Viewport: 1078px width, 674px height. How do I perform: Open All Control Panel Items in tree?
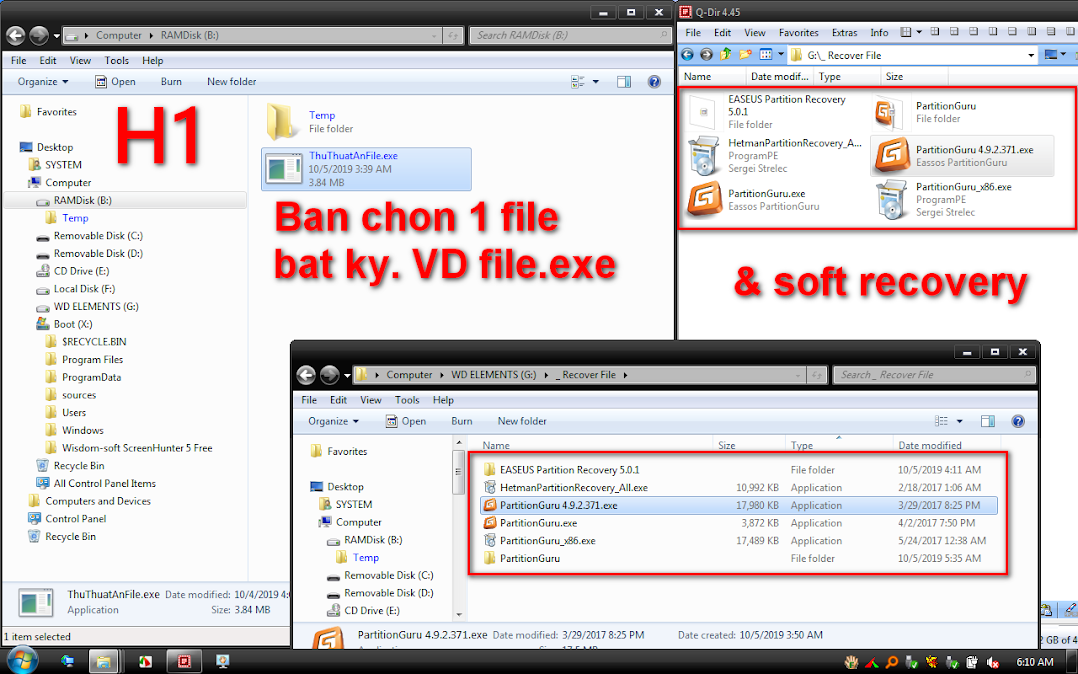click(x=104, y=483)
